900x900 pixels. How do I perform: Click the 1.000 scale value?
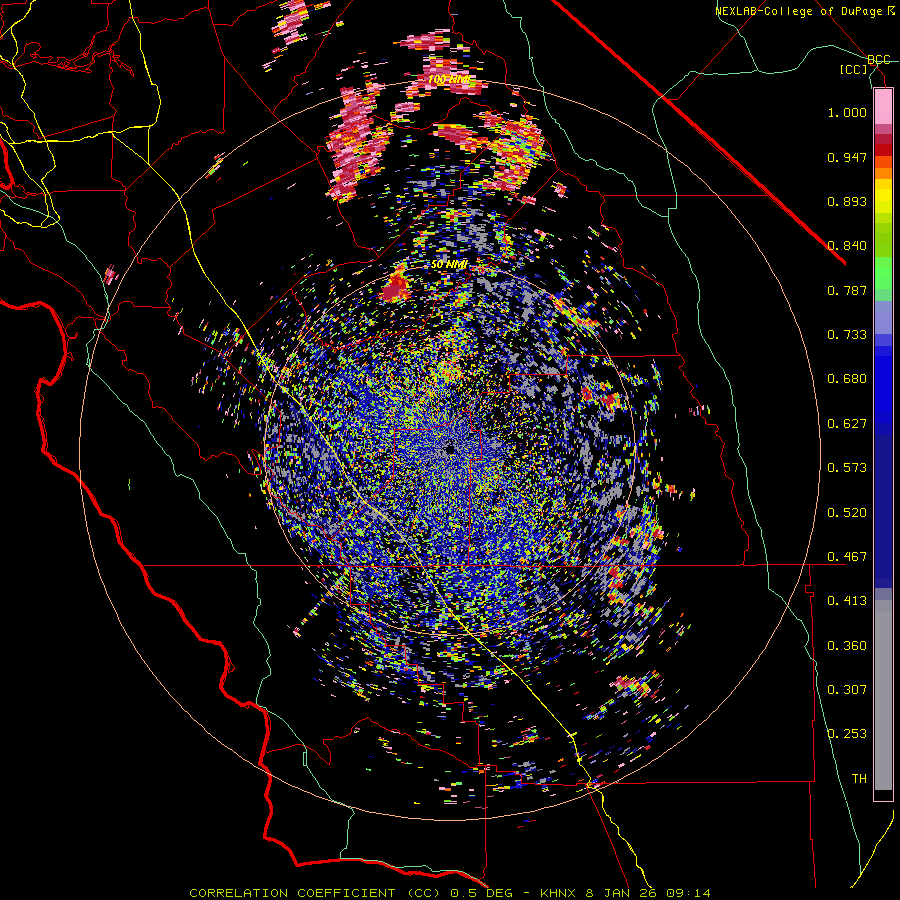pyautogui.click(x=847, y=112)
